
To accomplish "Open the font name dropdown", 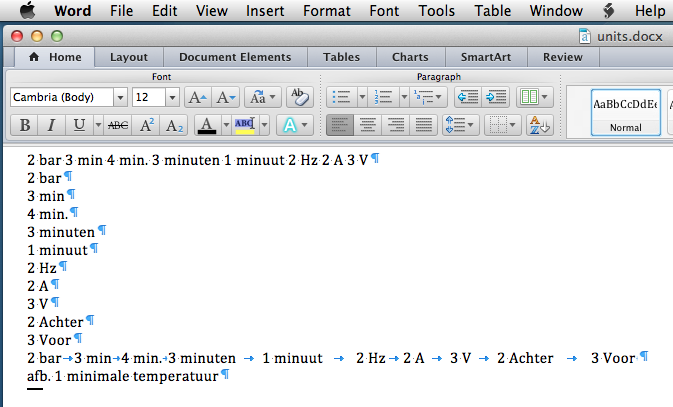I will pos(120,97).
